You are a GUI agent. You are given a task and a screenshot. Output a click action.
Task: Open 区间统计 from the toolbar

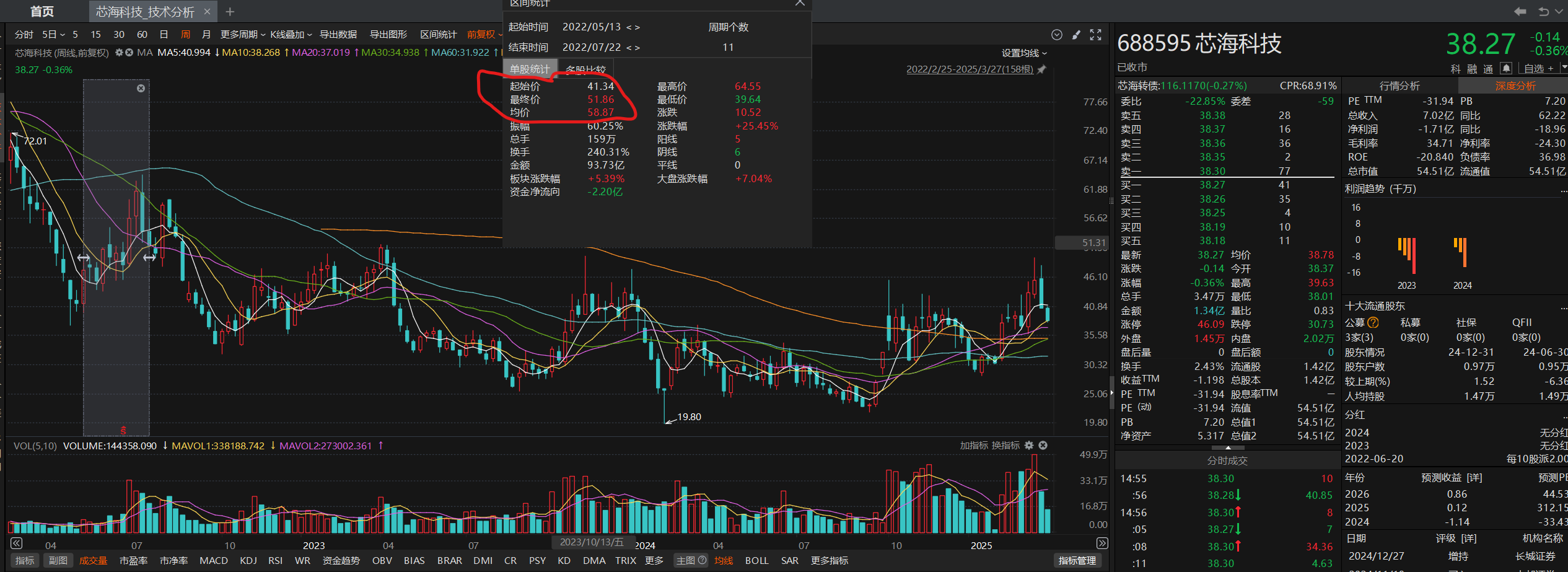click(439, 35)
